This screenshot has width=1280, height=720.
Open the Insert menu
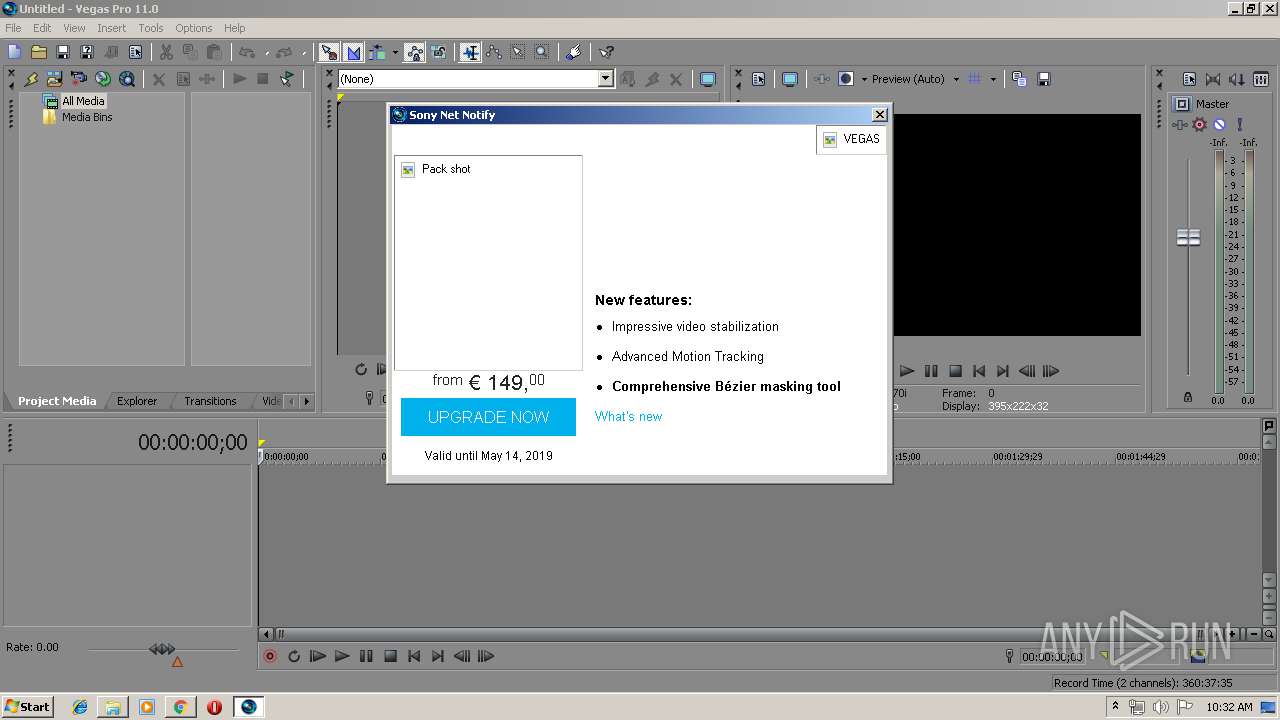[x=112, y=28]
